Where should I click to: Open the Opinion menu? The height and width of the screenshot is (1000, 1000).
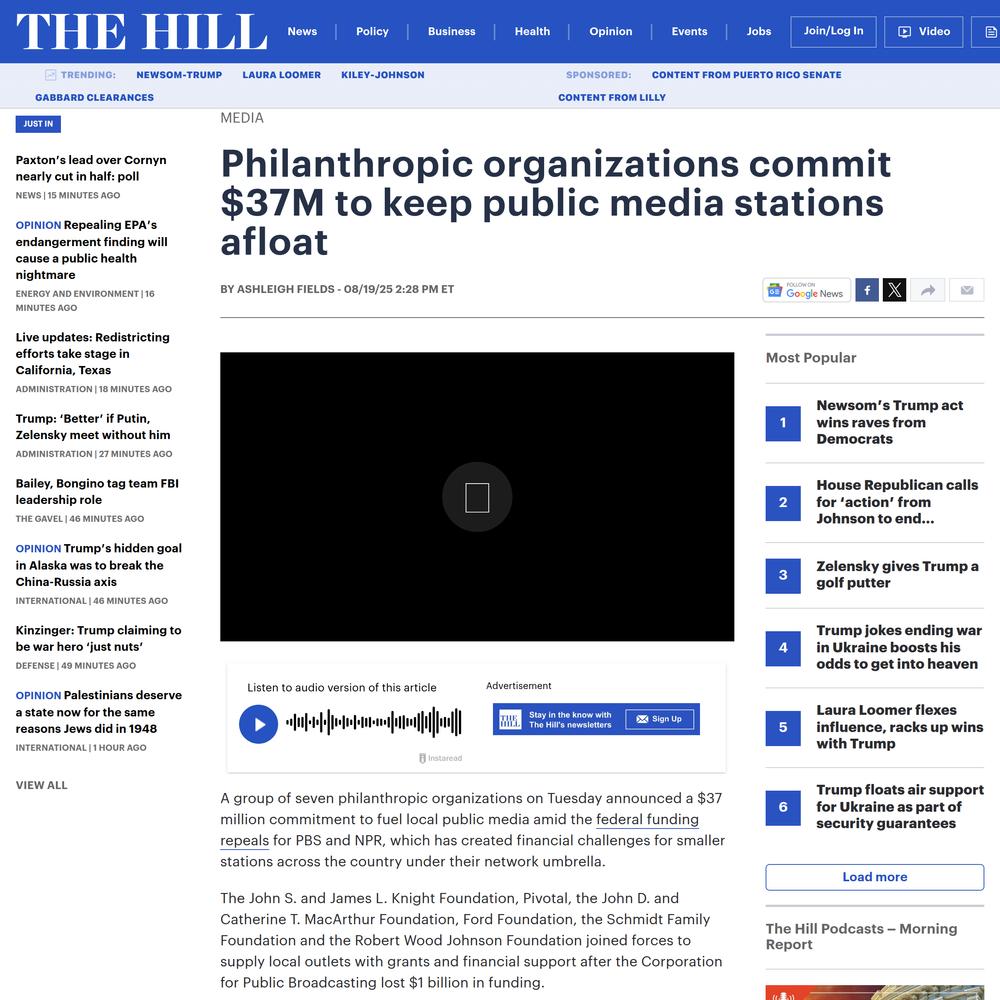coord(610,31)
